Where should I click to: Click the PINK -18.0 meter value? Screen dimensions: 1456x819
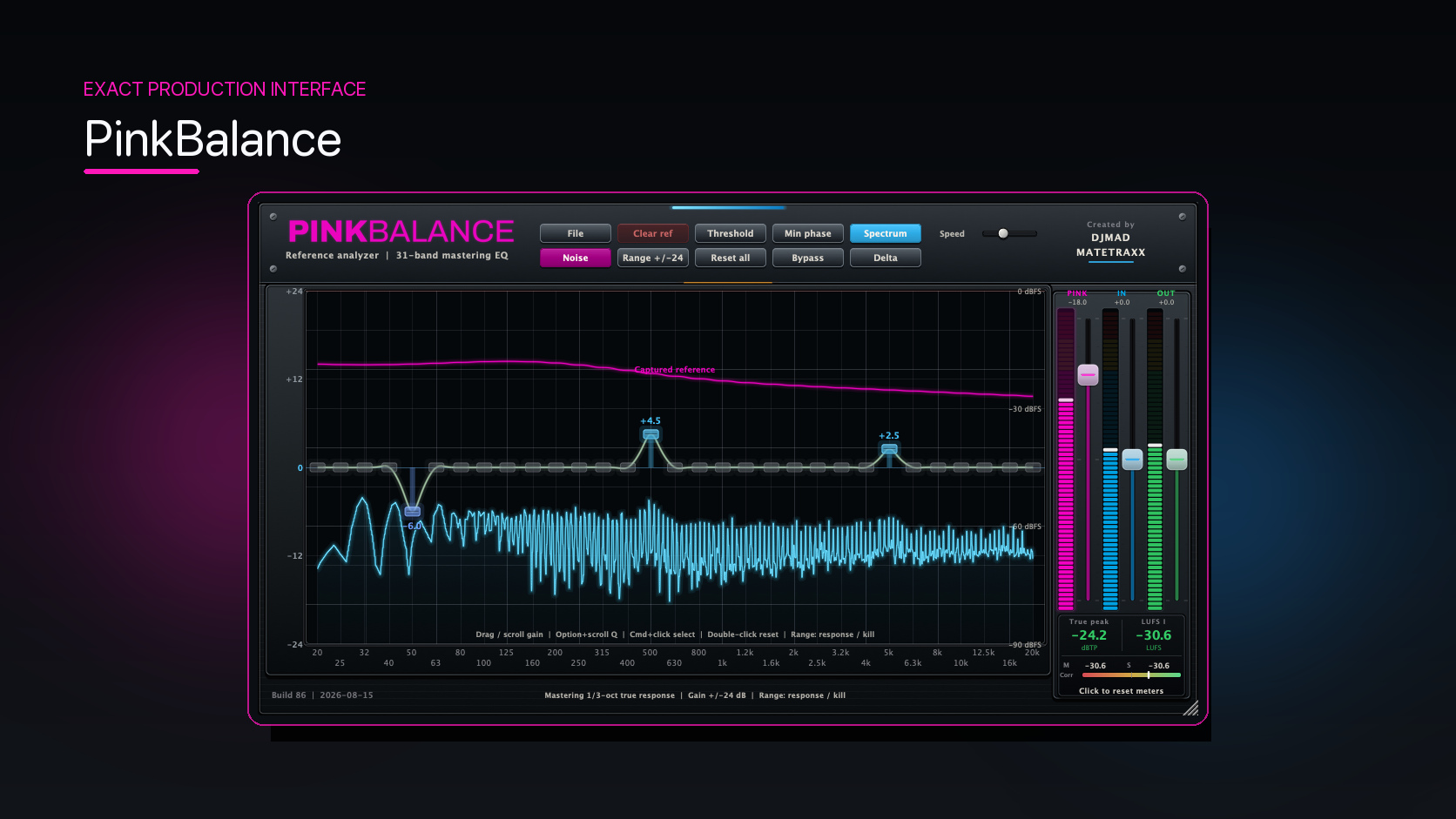tap(1077, 303)
